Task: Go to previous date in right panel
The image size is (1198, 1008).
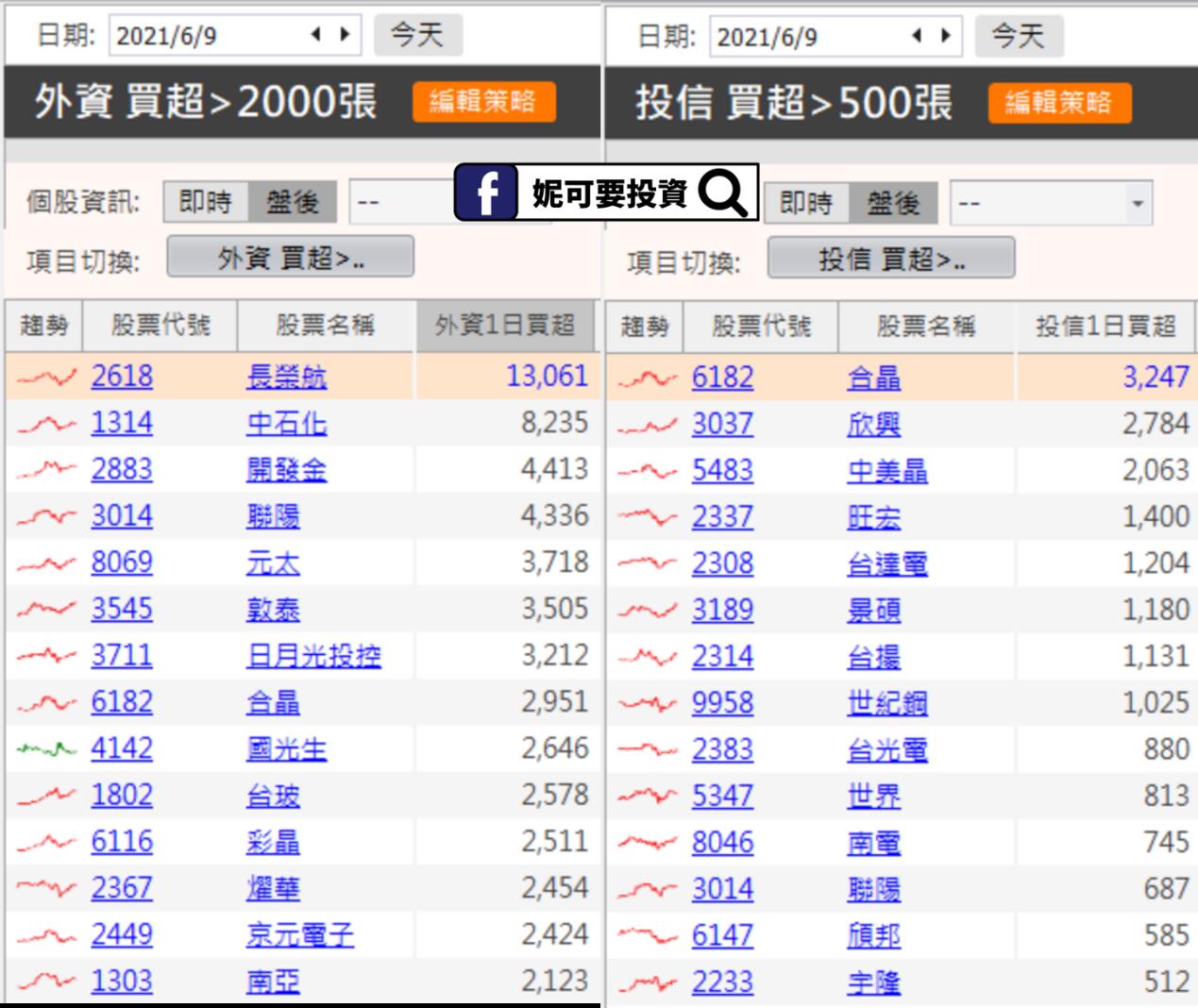Action: [x=917, y=36]
